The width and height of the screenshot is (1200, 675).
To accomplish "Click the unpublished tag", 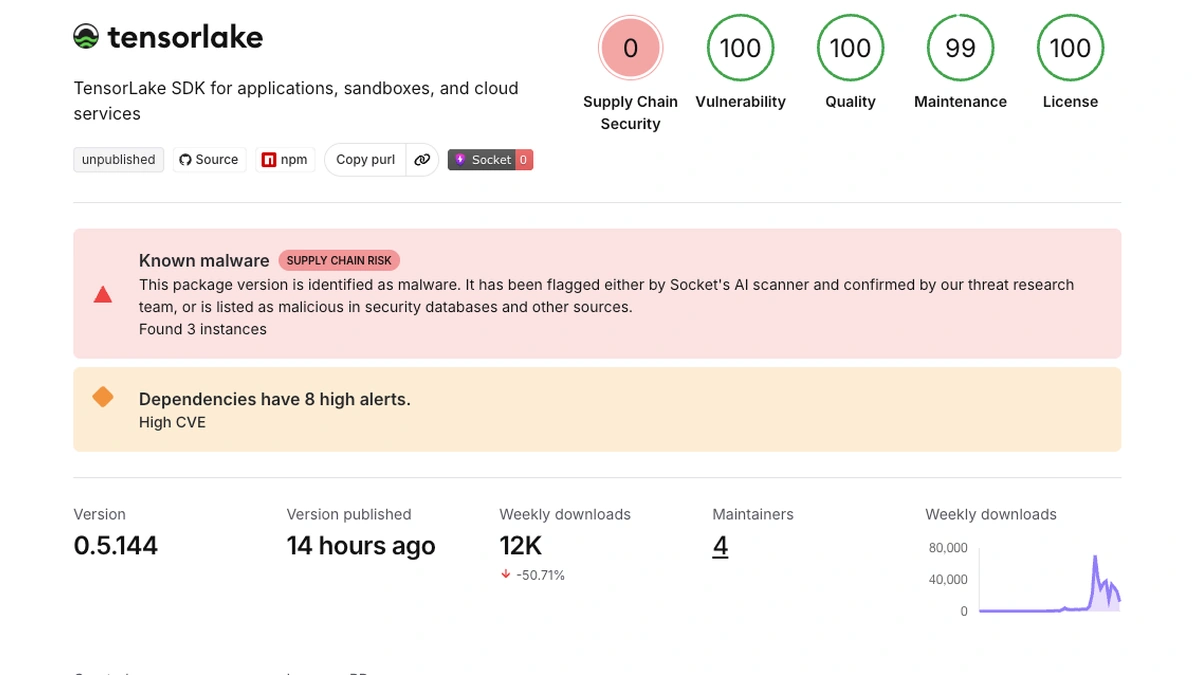I will coord(118,160).
